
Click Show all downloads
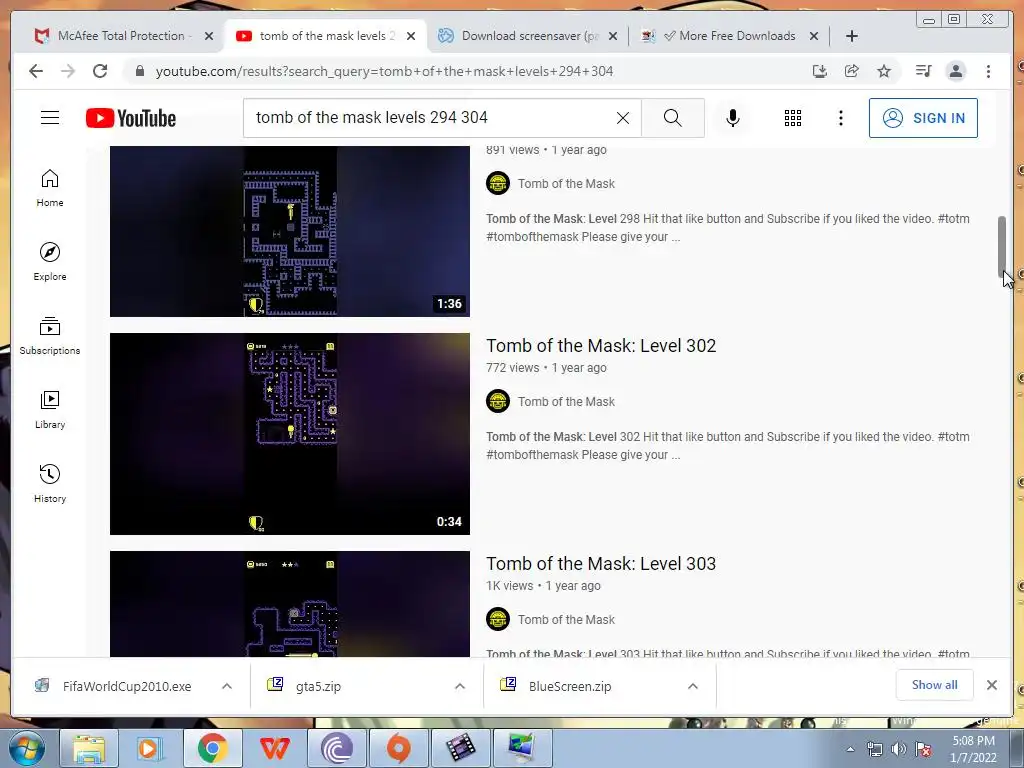(x=935, y=684)
